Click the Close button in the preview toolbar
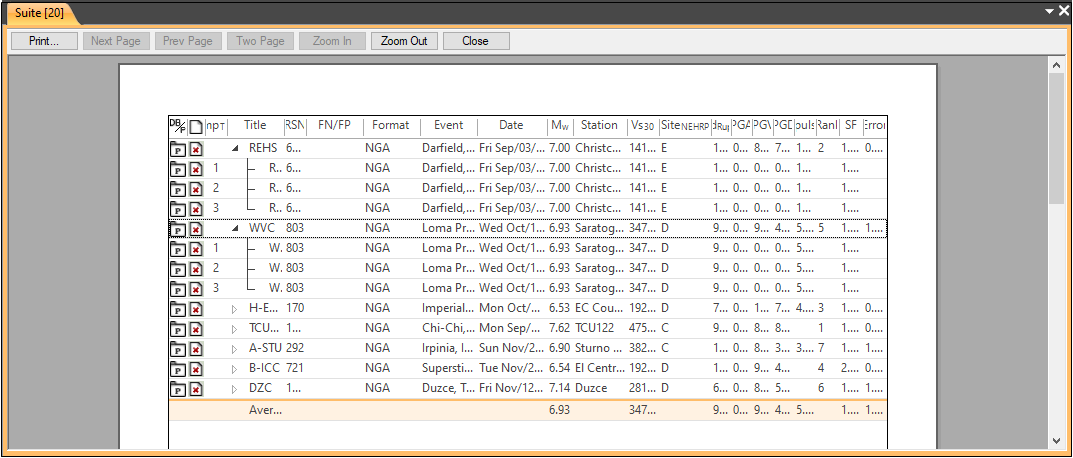 coord(476,41)
